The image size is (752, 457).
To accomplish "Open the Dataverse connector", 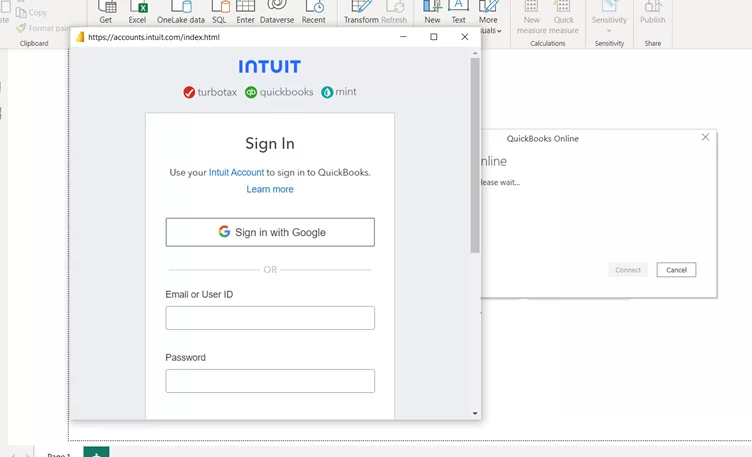I will tap(277, 11).
